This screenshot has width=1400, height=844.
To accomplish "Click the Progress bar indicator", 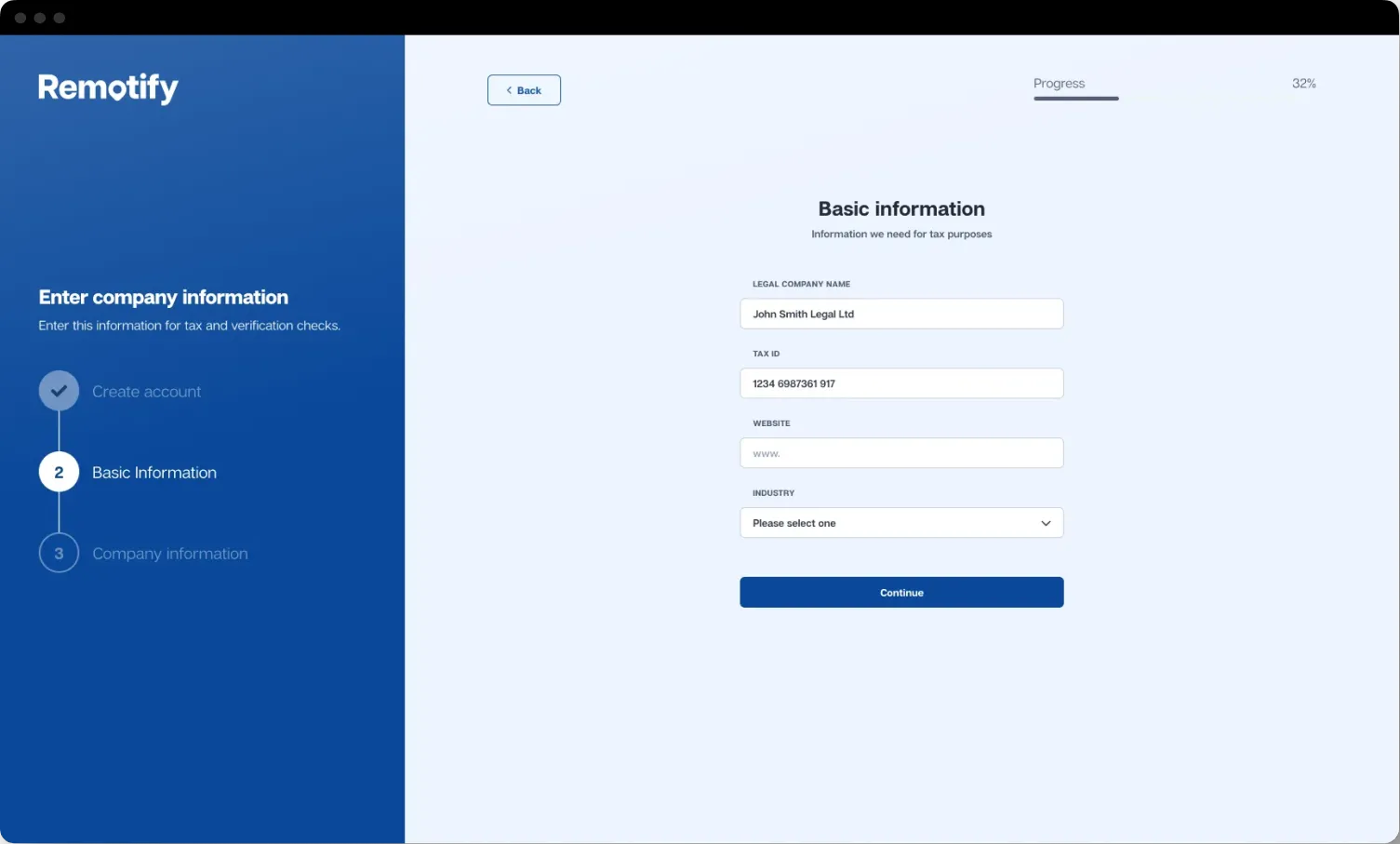I will [1075, 98].
